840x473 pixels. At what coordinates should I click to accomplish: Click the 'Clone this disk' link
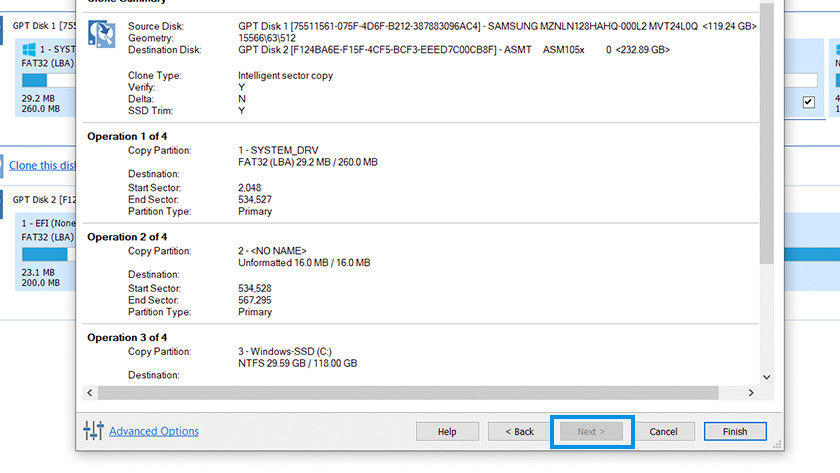(x=42, y=165)
